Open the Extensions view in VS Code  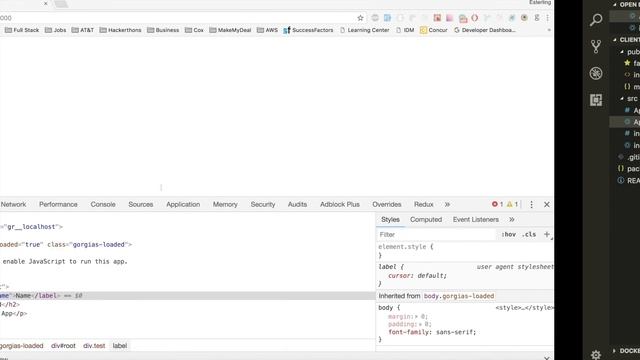[x=596, y=100]
